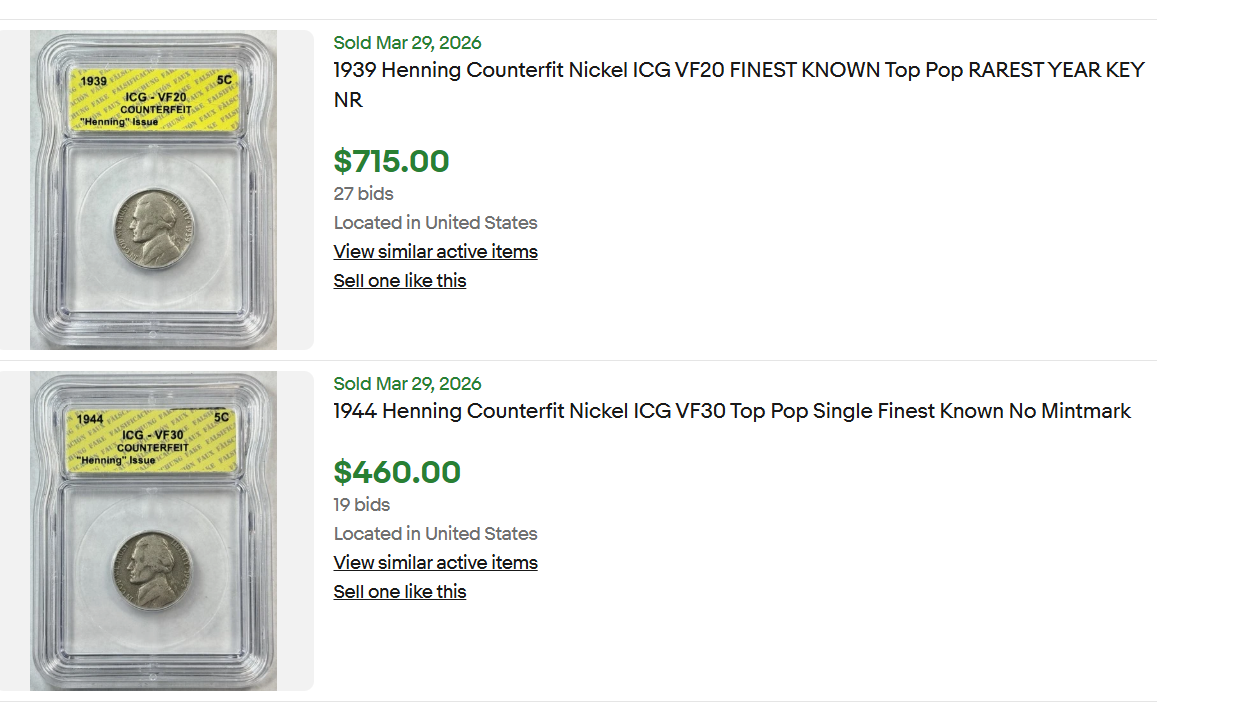Select the 19 bids count

click(361, 505)
